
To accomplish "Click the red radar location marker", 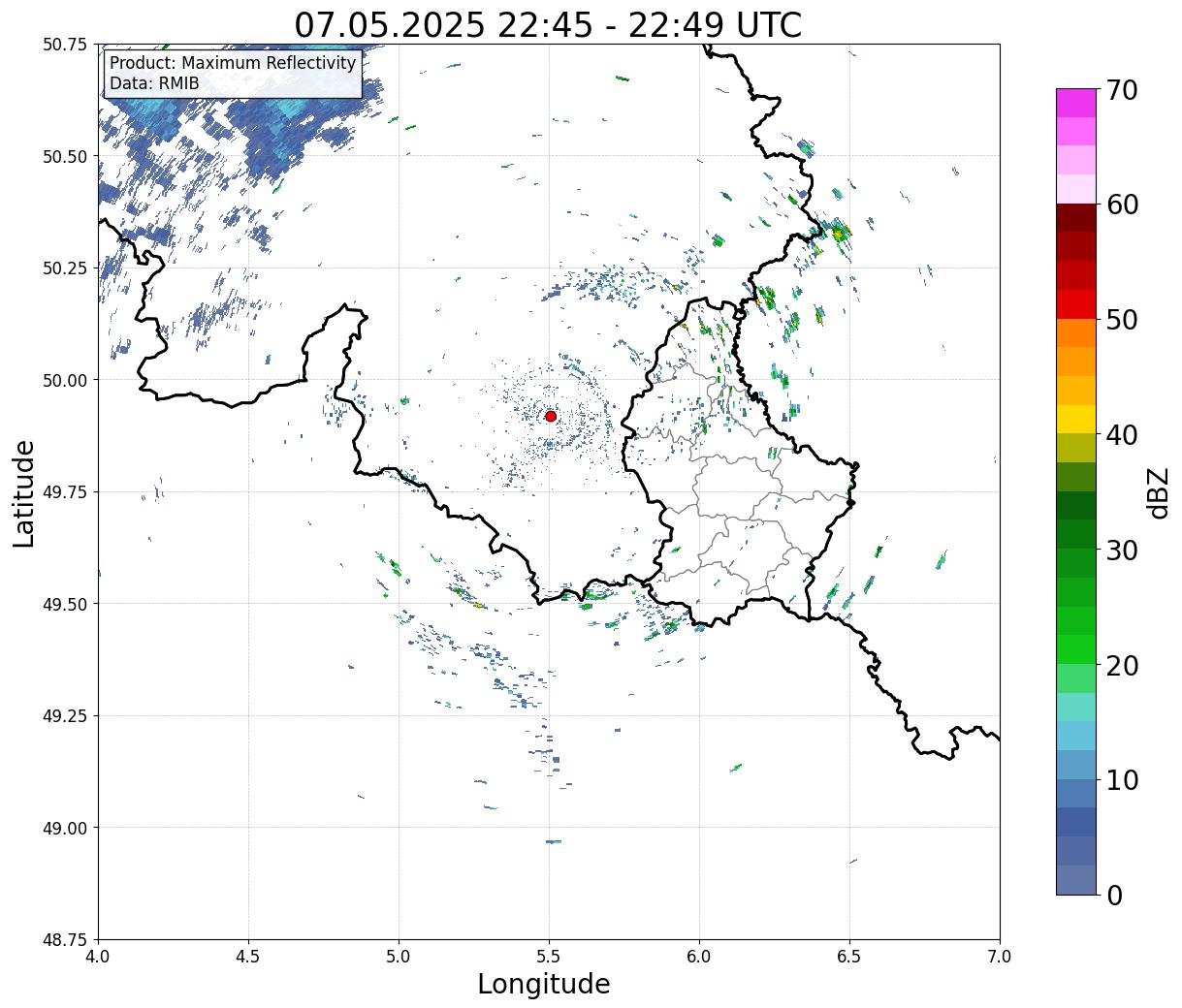I will [550, 416].
